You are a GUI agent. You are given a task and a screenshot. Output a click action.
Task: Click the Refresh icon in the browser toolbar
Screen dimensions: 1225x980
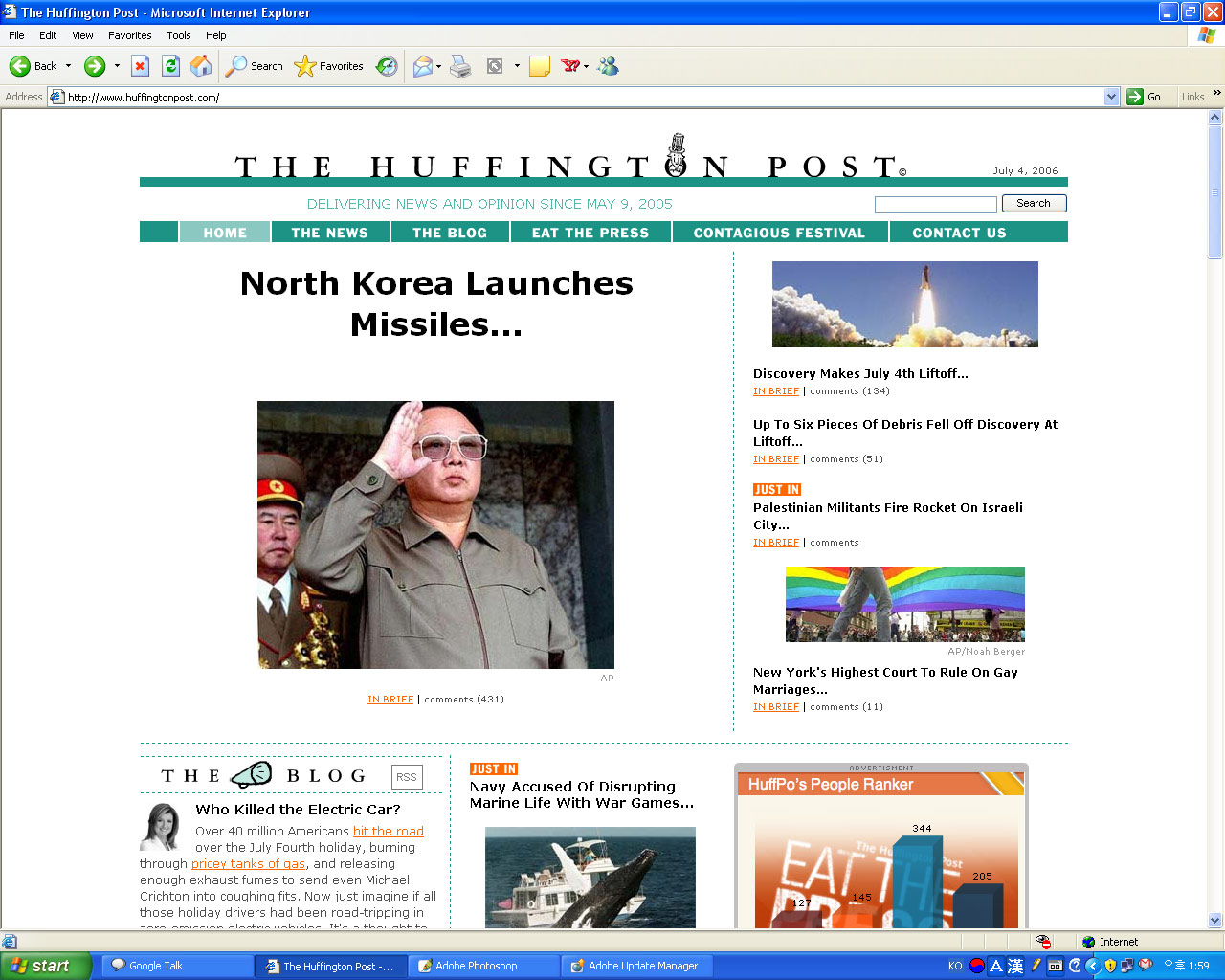coord(170,66)
